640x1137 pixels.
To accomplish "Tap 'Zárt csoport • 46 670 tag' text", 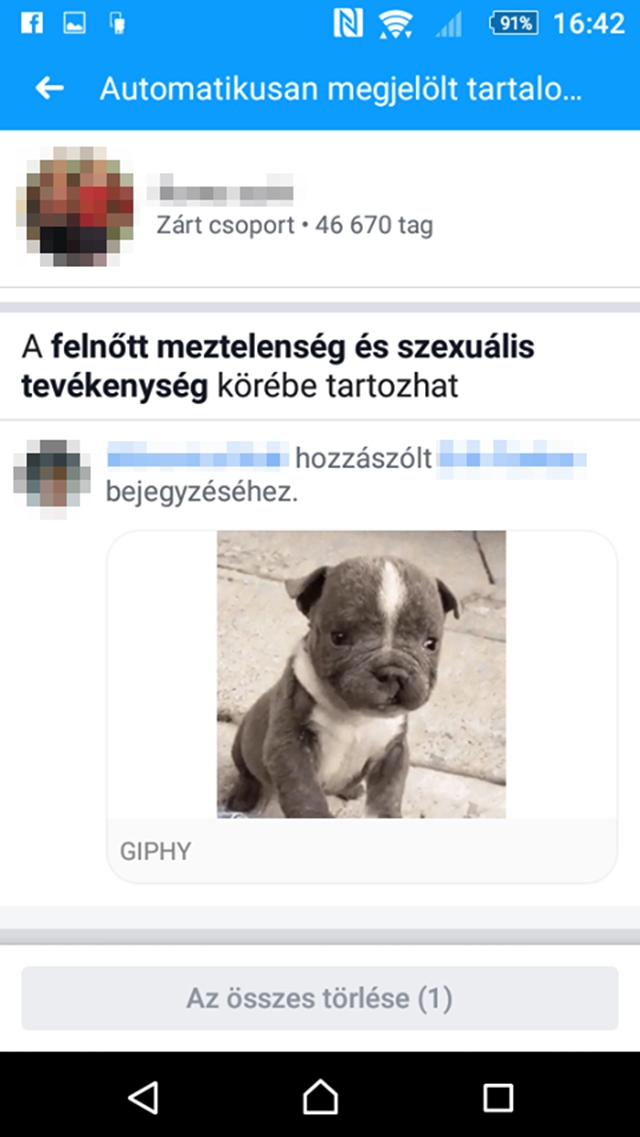I will click(294, 226).
